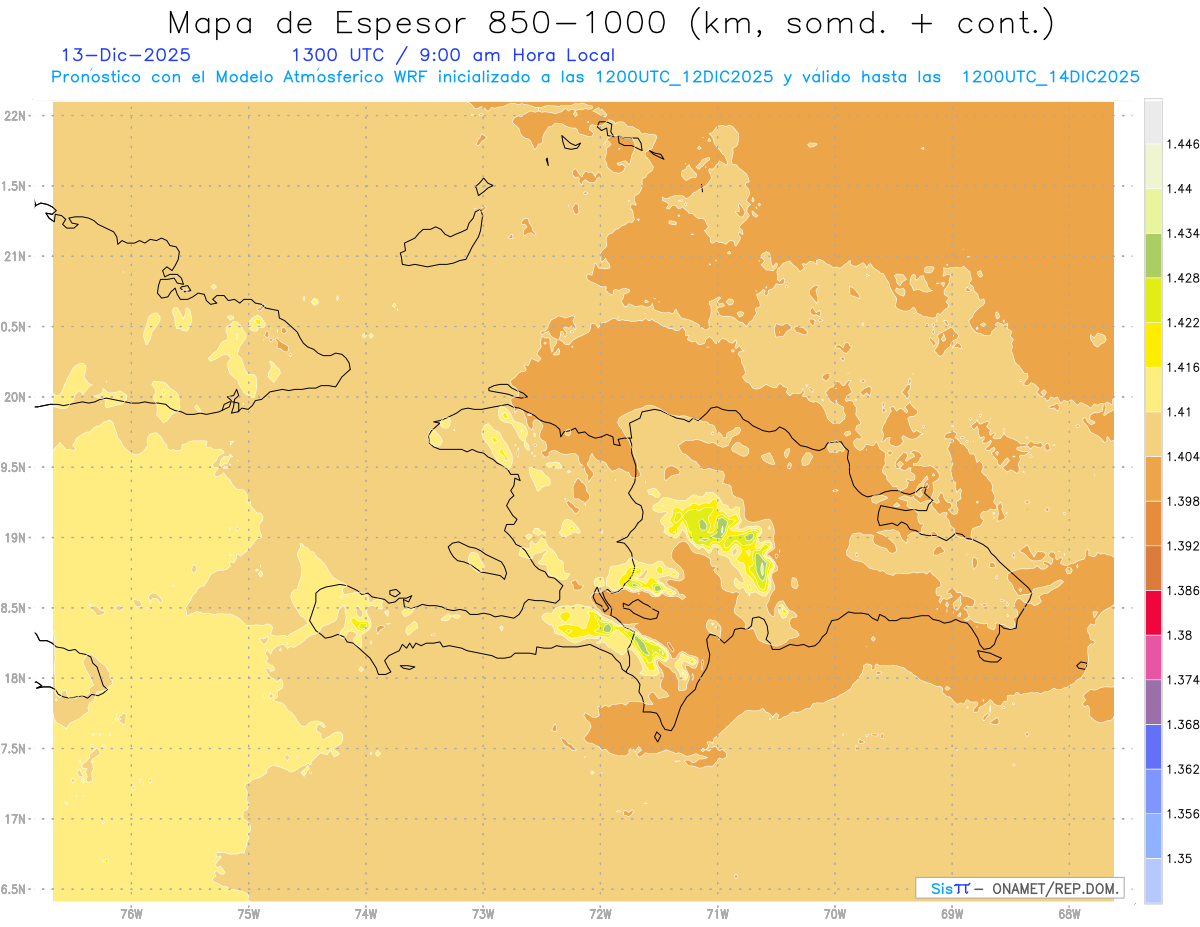
Task: Click the legend value '1.386'
Action: click(x=1182, y=590)
